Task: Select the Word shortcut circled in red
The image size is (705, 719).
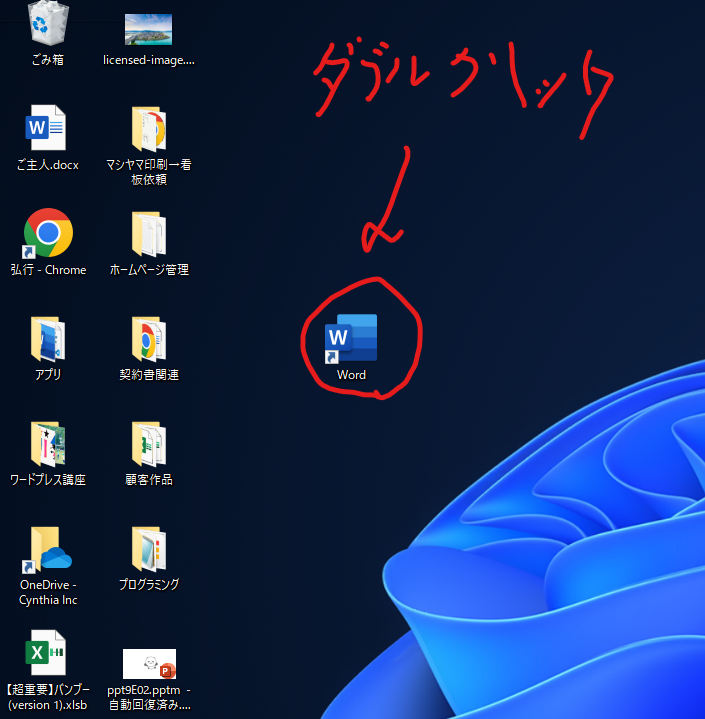Action: (x=351, y=338)
